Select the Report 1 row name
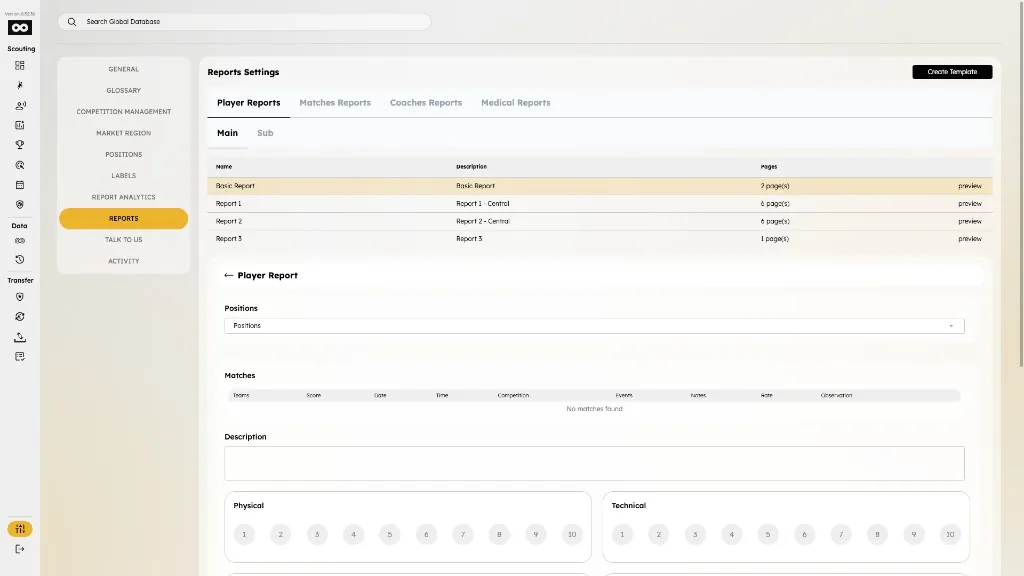The width and height of the screenshot is (1024, 576). tap(229, 204)
